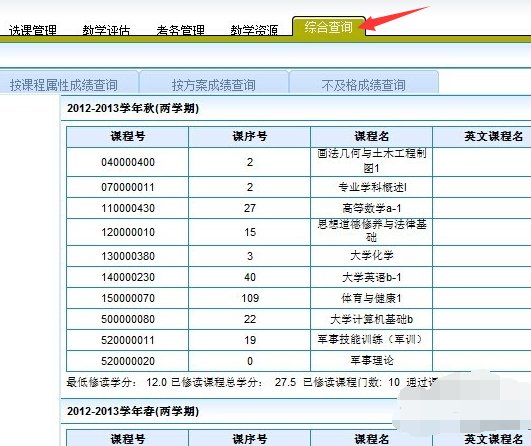The width and height of the screenshot is (531, 446).
Task: Click course name 军事理论
Action: click(x=371, y=360)
